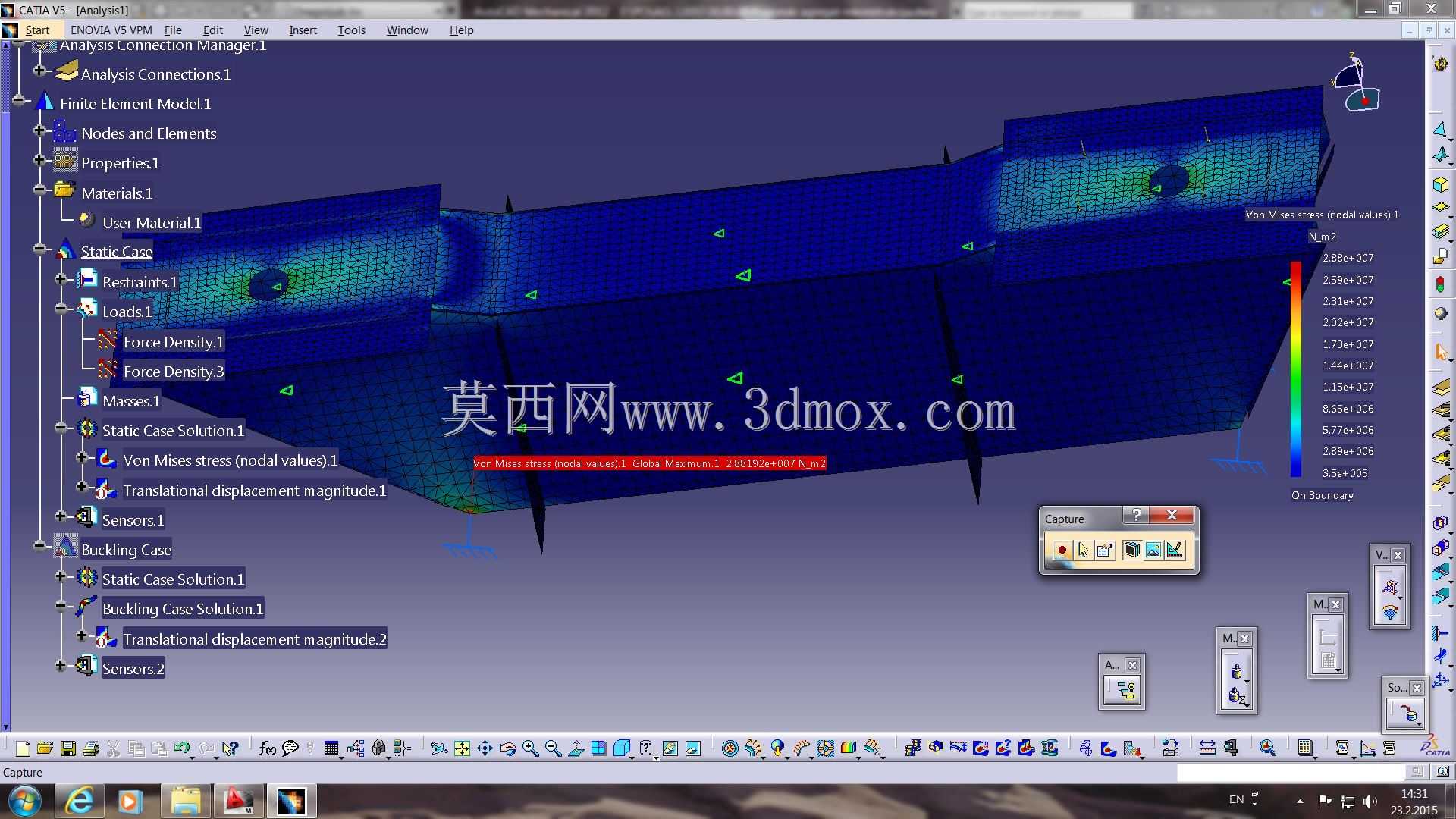Click the Zoom Out magnifier icon
1456x819 pixels.
[553, 748]
